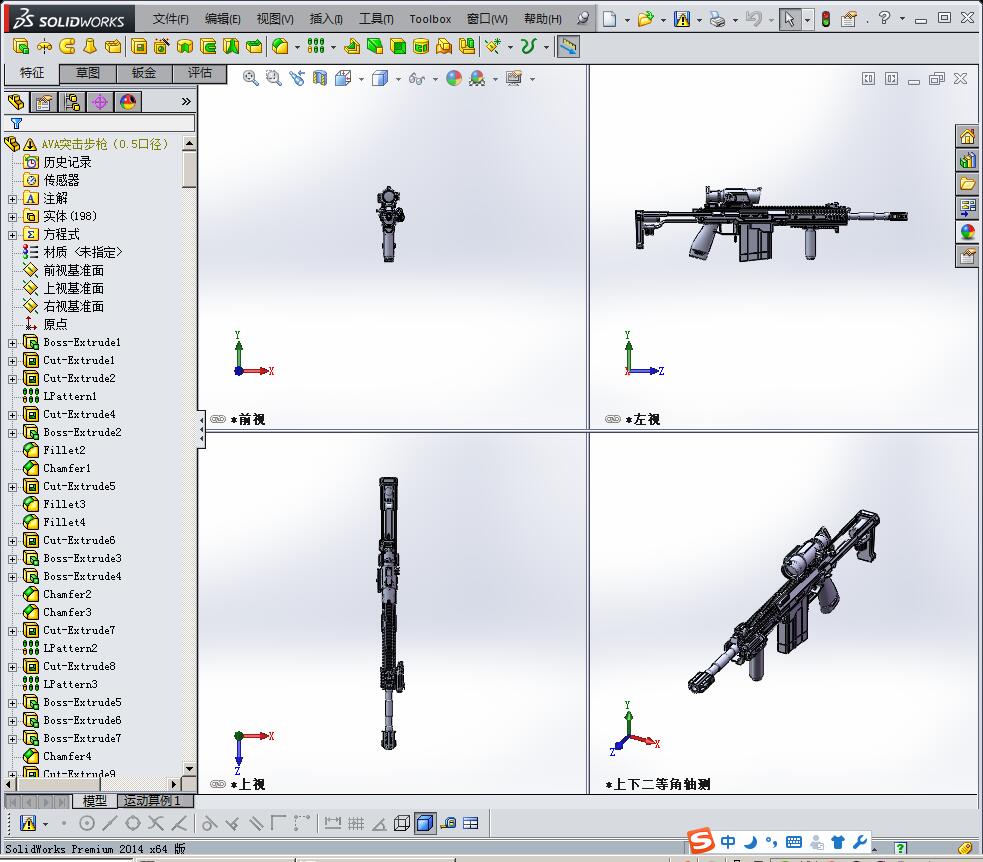Open the 文件(F) menu
983x862 pixels.
(x=171, y=19)
